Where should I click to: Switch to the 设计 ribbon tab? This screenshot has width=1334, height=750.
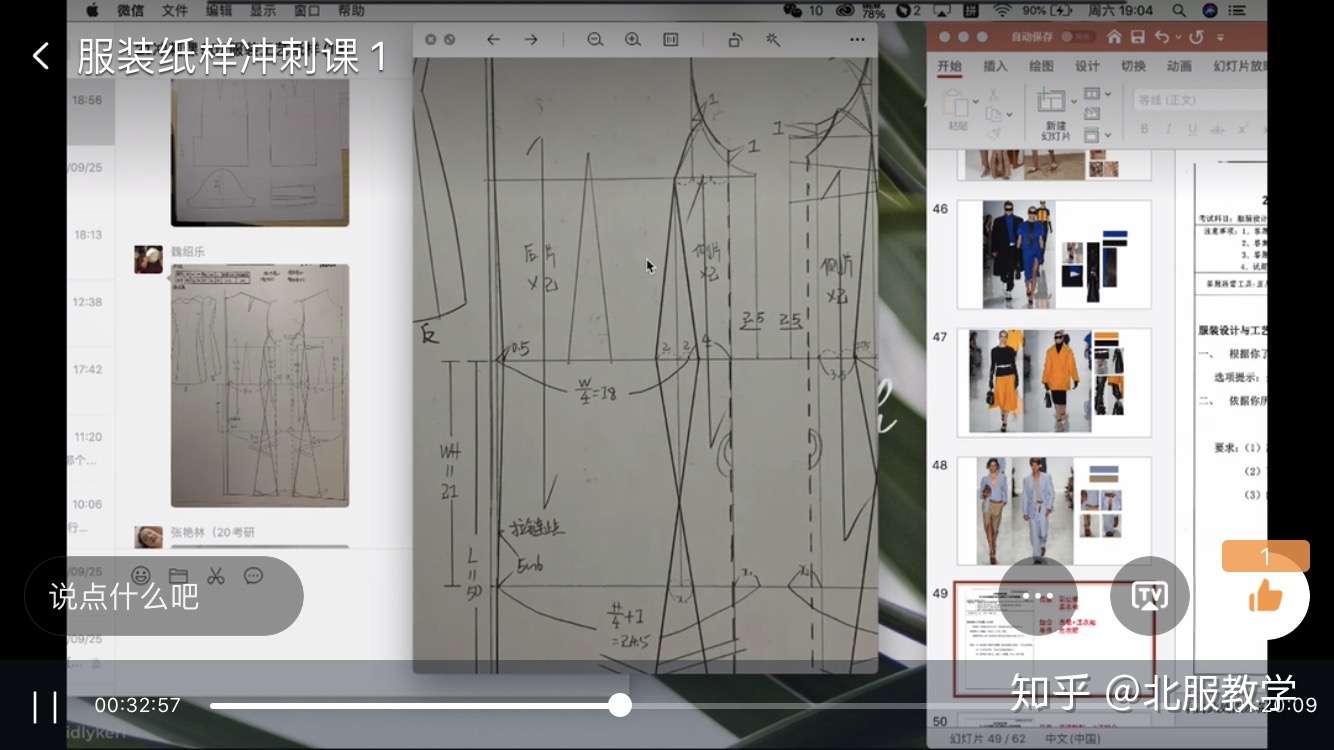click(1087, 66)
